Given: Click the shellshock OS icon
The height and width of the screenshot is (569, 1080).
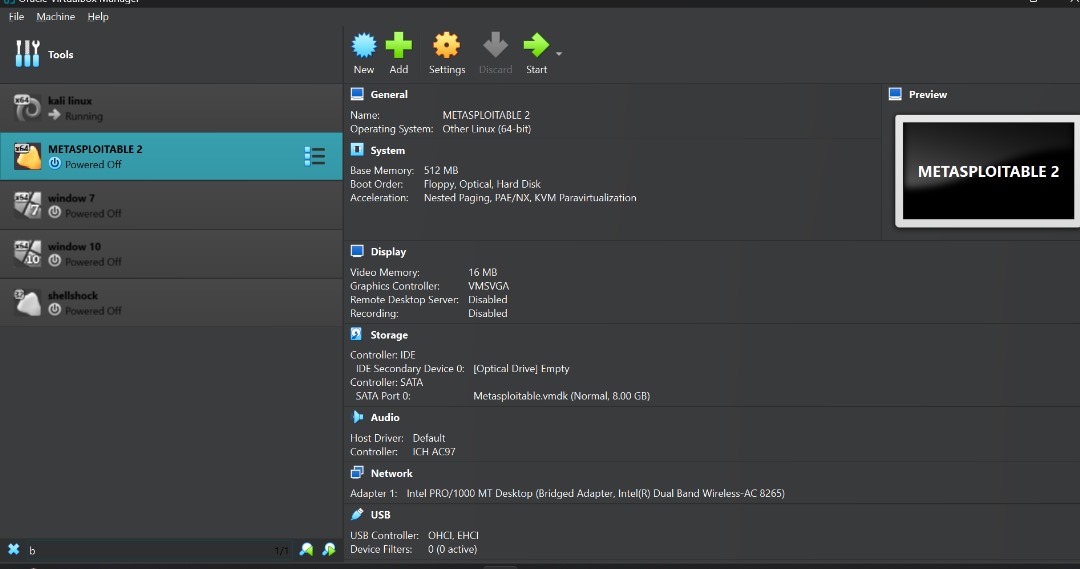Looking at the screenshot, I should pyautogui.click(x=28, y=302).
